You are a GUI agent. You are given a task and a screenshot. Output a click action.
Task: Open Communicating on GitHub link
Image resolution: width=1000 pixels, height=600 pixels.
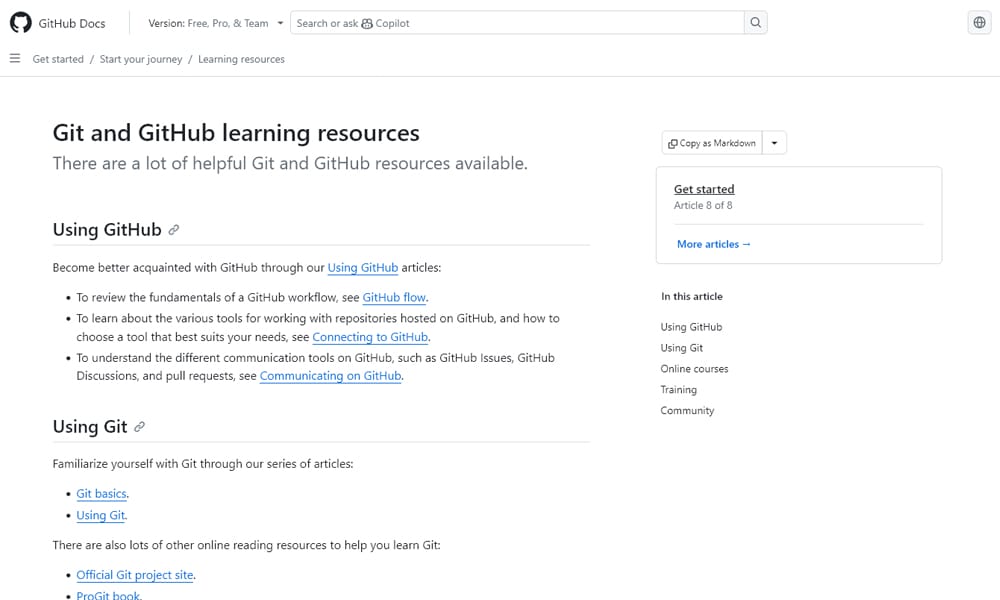(x=330, y=376)
